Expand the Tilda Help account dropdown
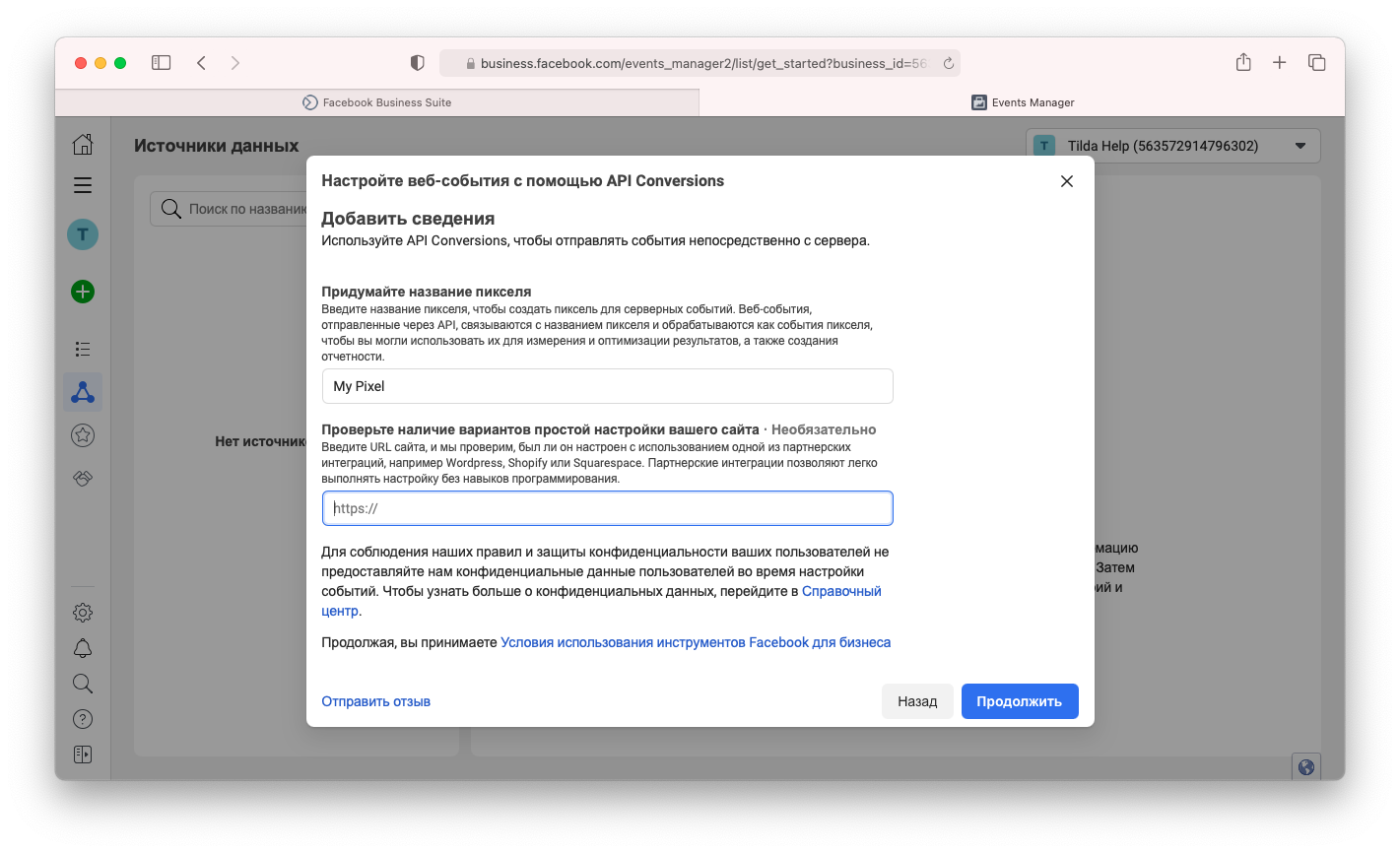 [1172, 146]
